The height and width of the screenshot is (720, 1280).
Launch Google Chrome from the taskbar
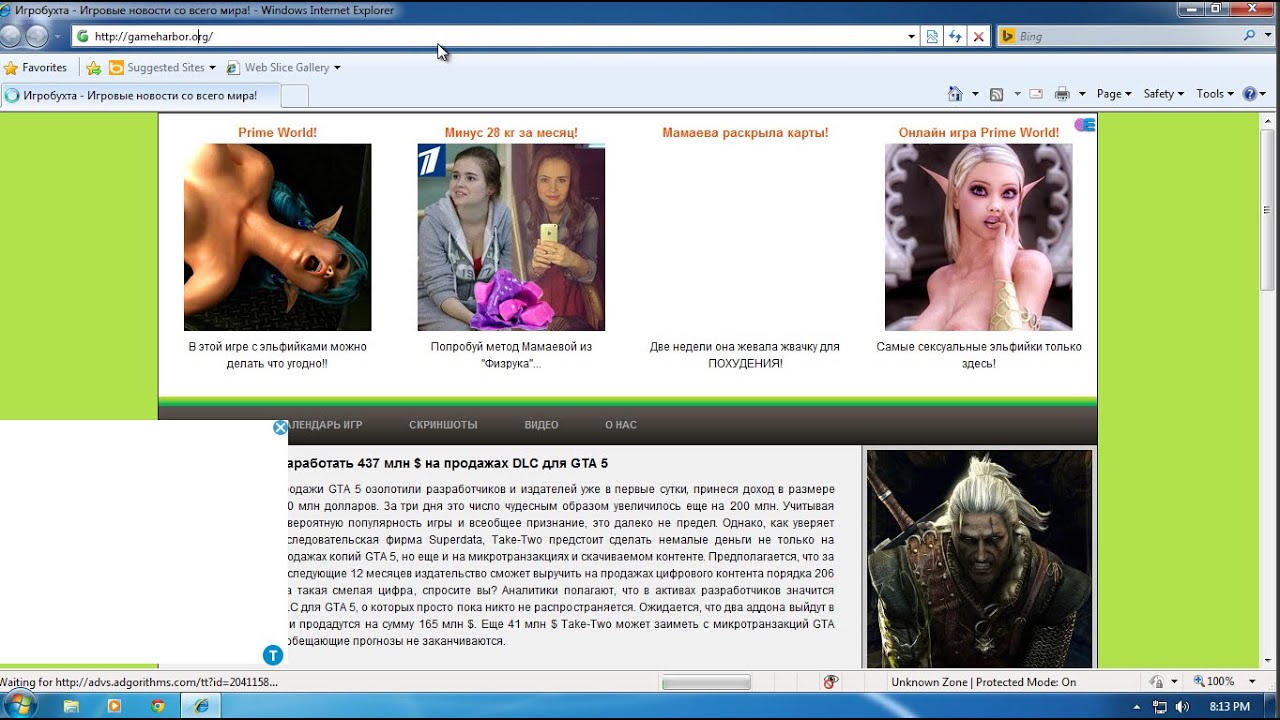(x=157, y=706)
